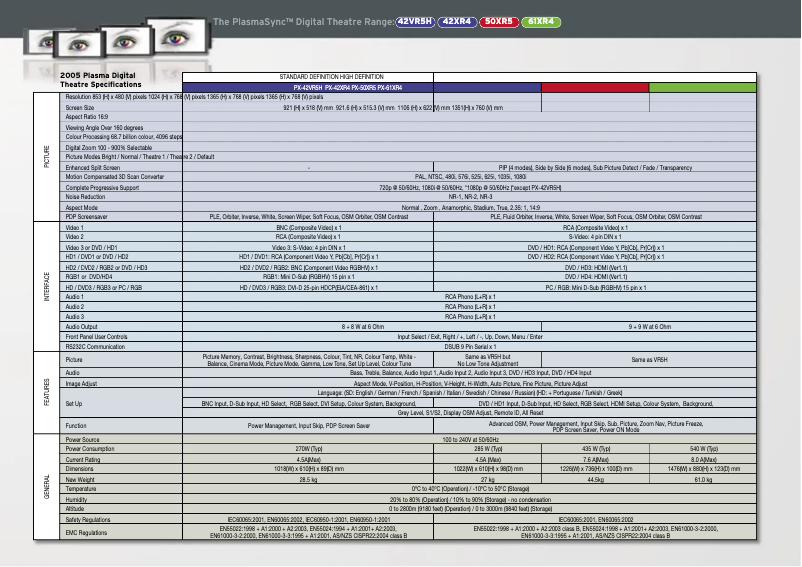Click '8 + 8 W at 6 Ohm' cell
This screenshot has width=802, height=567.
click(362, 327)
